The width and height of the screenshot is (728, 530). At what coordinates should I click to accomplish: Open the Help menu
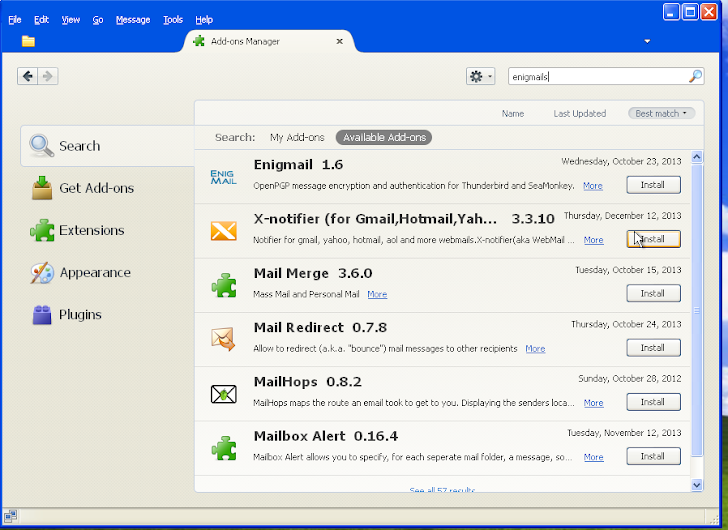tap(204, 19)
